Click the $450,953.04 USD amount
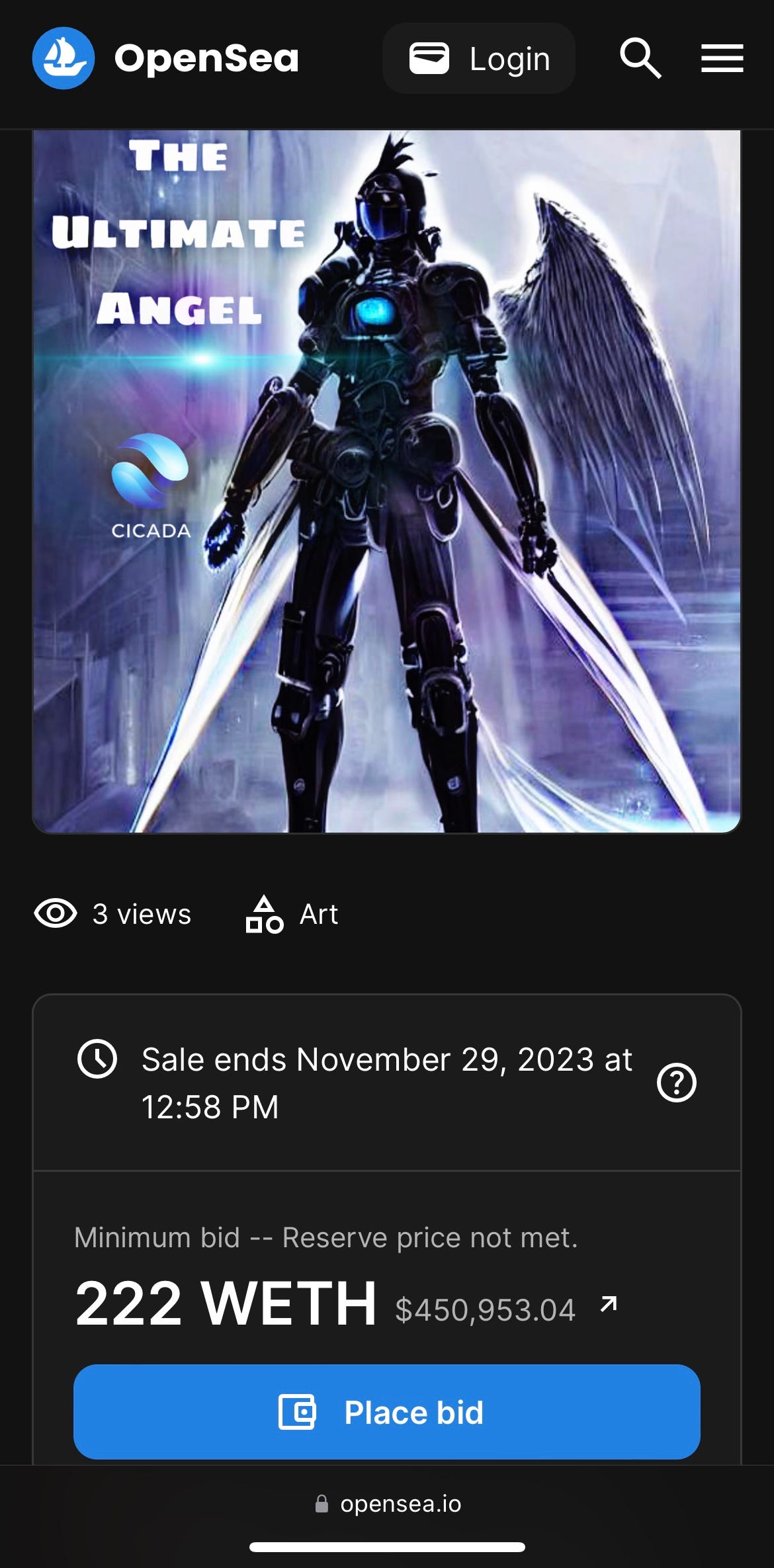Screen dimensions: 774x1568 tap(485, 1310)
